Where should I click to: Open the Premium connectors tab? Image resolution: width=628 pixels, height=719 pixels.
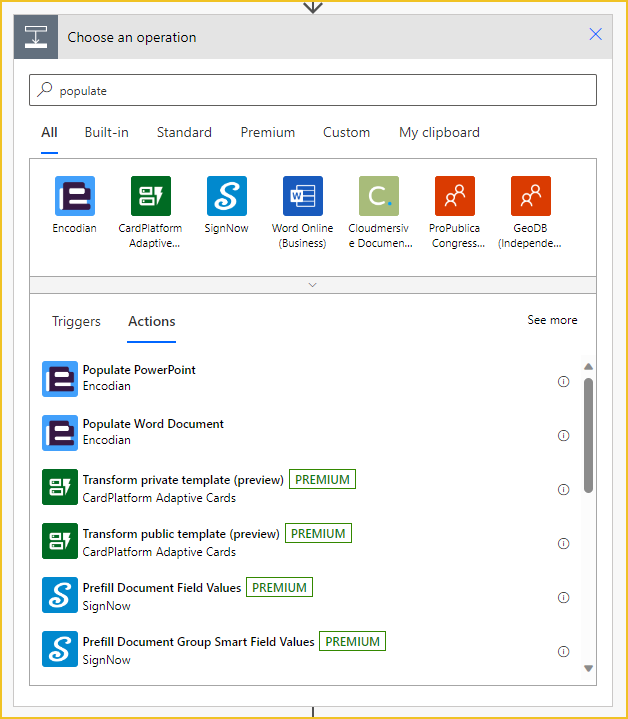[x=268, y=133]
